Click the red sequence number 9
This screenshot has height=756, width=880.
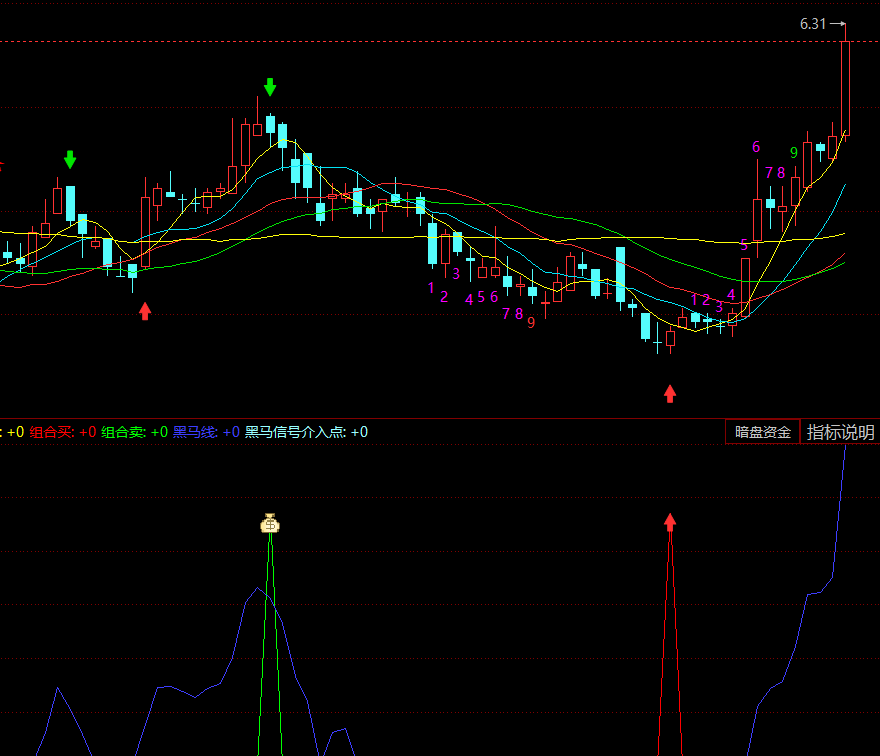[x=531, y=323]
